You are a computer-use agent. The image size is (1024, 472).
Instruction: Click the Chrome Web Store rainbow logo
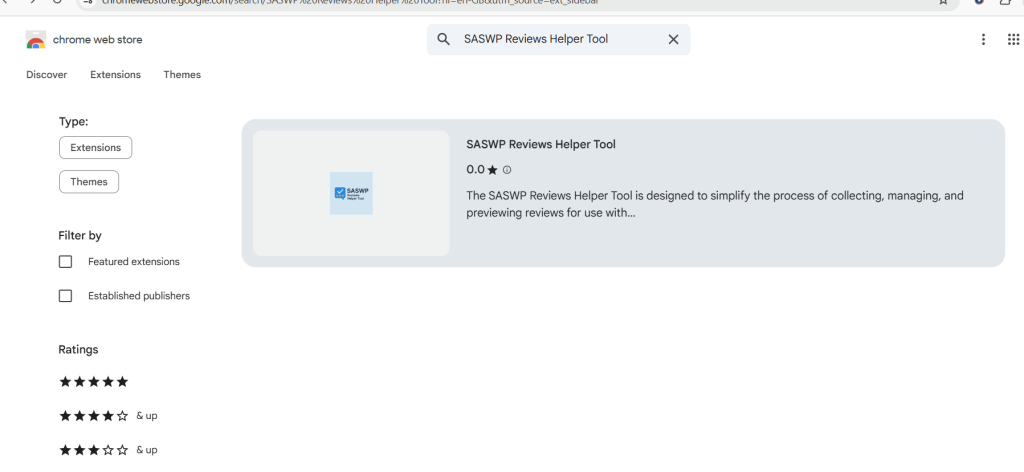click(36, 40)
